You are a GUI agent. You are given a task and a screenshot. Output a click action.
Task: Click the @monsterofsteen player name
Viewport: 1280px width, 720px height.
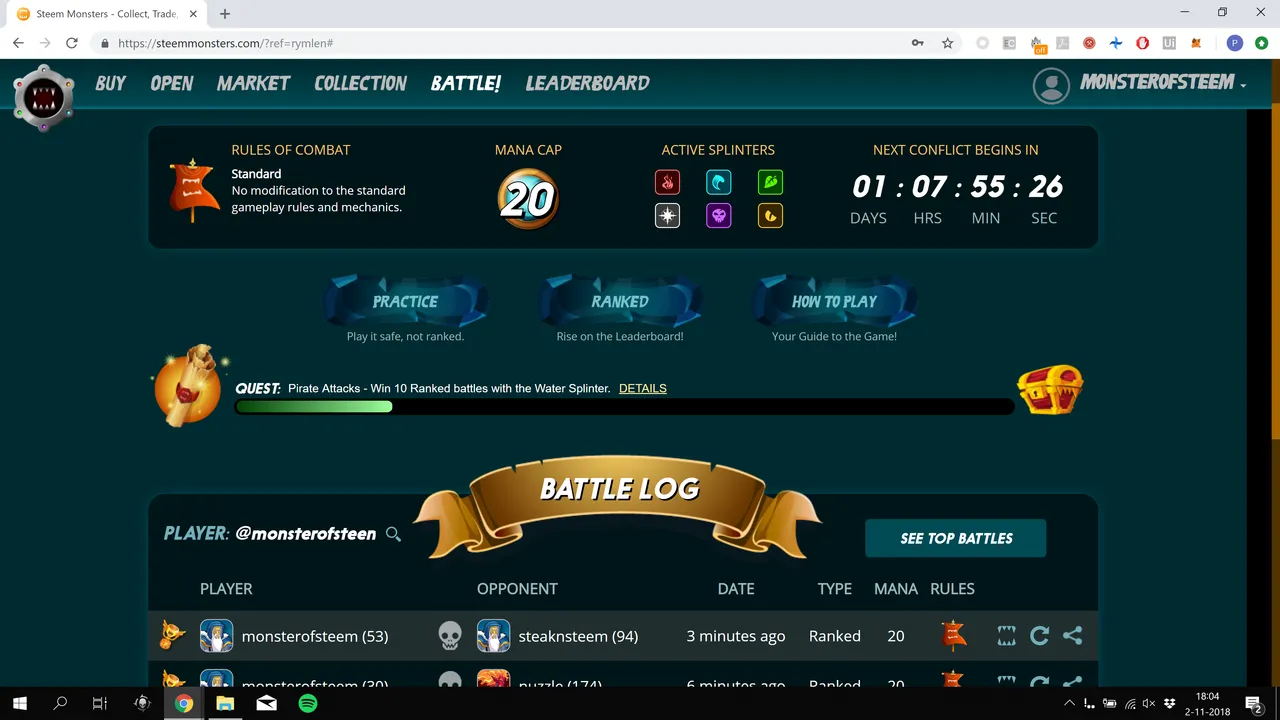[306, 534]
